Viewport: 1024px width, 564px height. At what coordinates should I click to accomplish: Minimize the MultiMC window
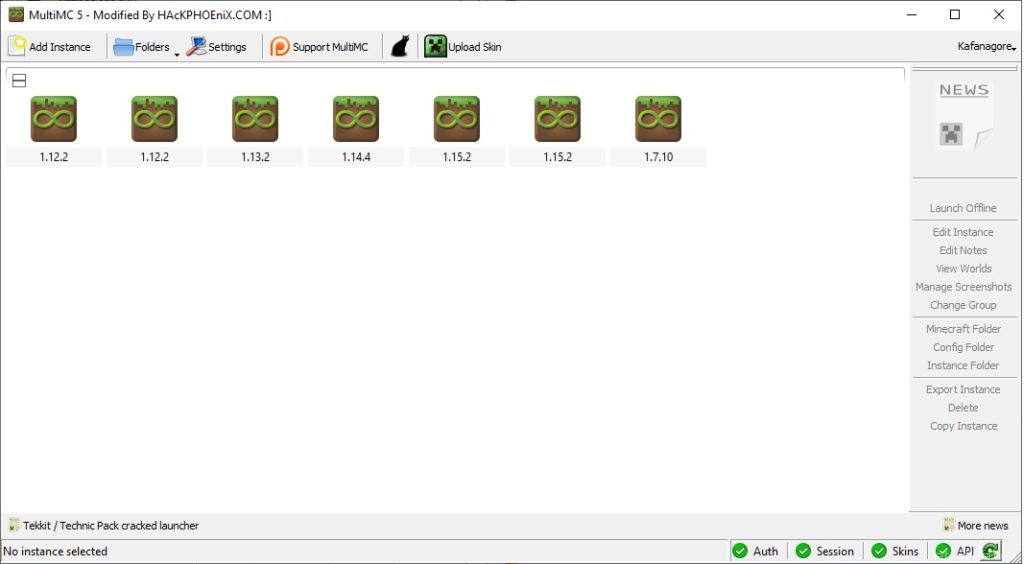pyautogui.click(x=912, y=14)
